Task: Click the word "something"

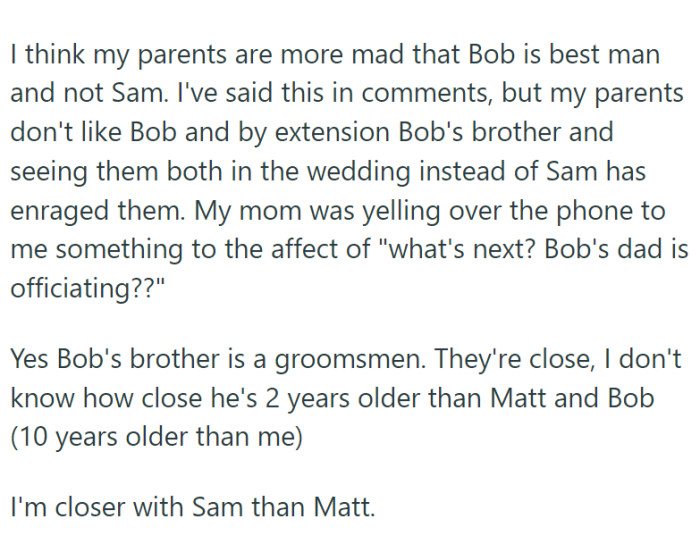Action: tap(120, 250)
